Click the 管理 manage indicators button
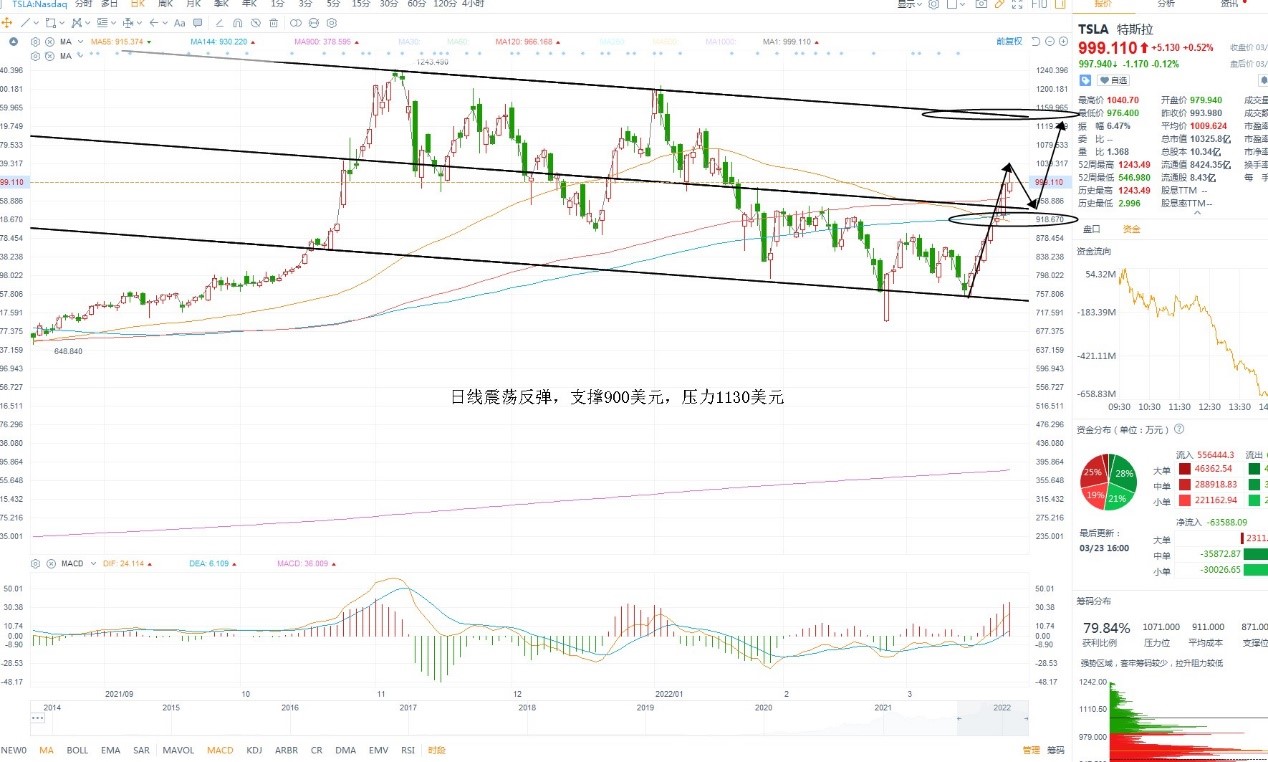 click(x=1031, y=750)
